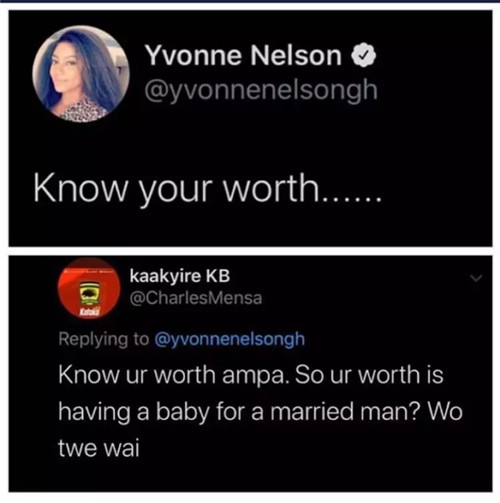The height and width of the screenshot is (503, 500).
Task: Click the crest emblem inside kaakyire's avatar
Action: [x=88, y=293]
